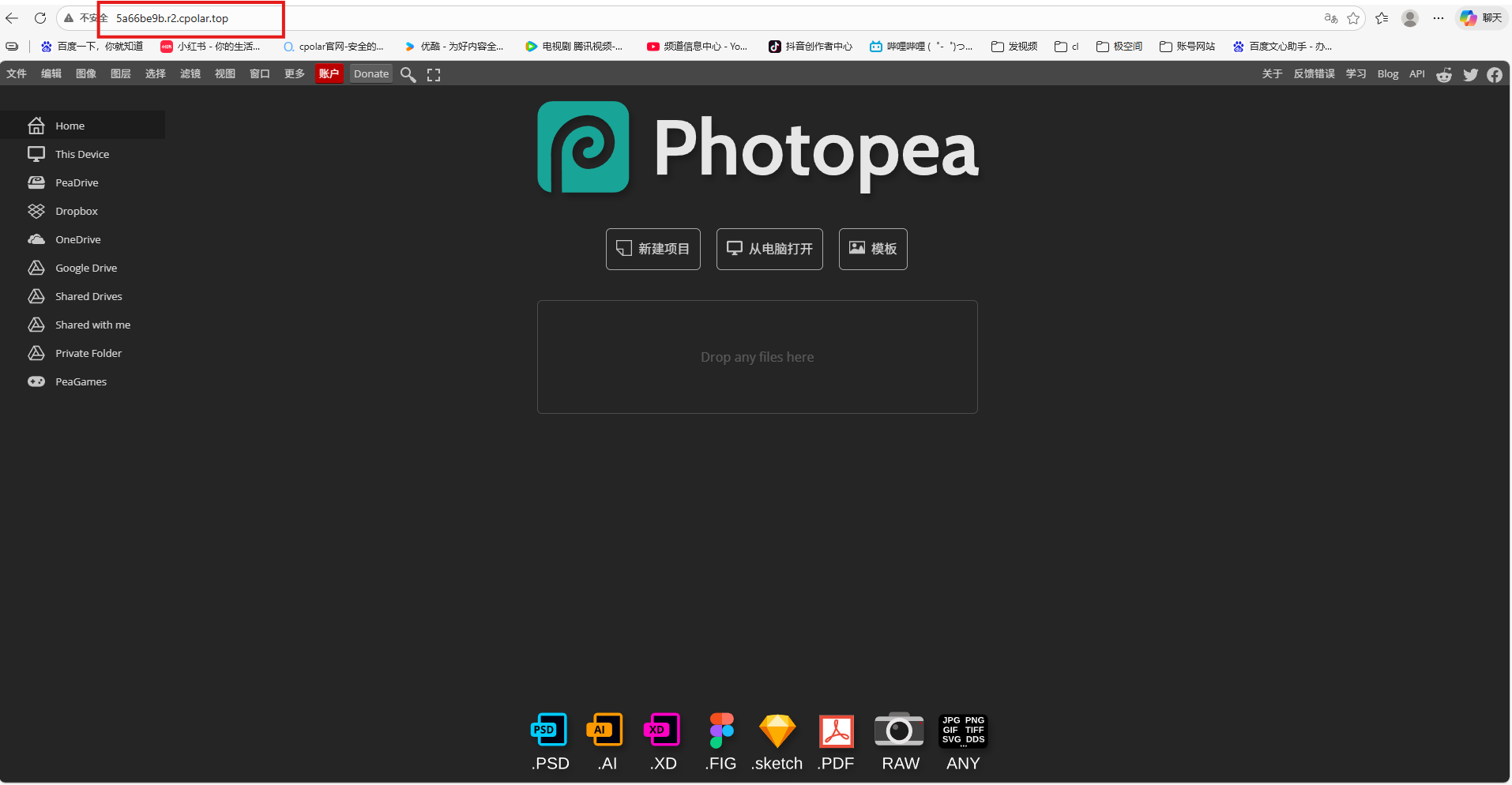The height and width of the screenshot is (785, 1512).
Task: Open the 账户 account menu
Action: tap(329, 73)
